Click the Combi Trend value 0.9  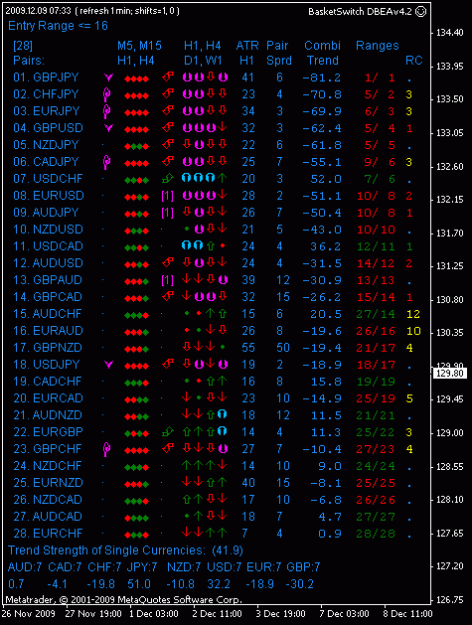[330, 533]
